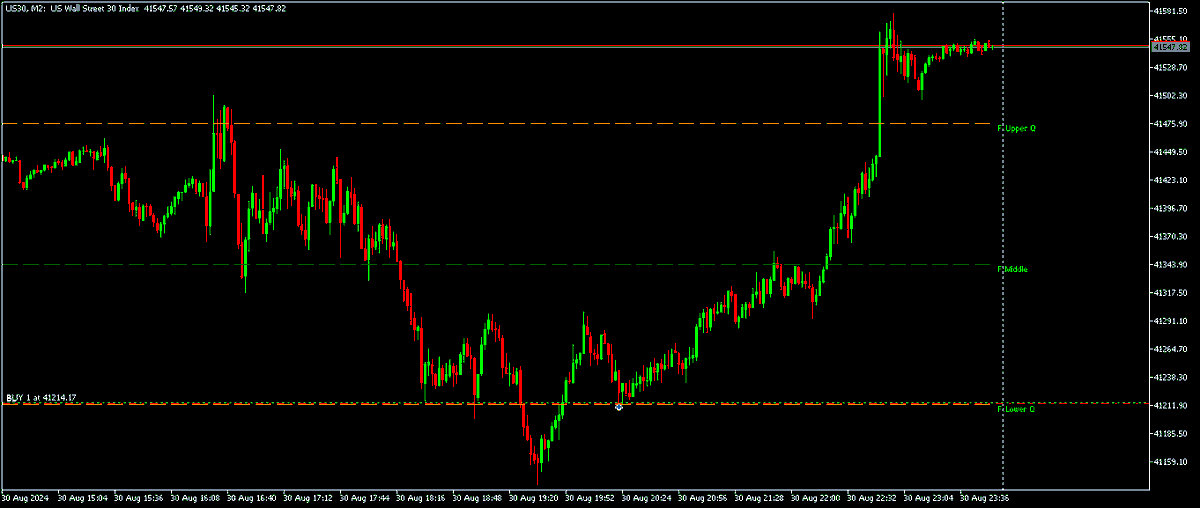Viewport: 1200px width, 508px height.
Task: Select the F: Lower Q line label
Action: point(1017,410)
